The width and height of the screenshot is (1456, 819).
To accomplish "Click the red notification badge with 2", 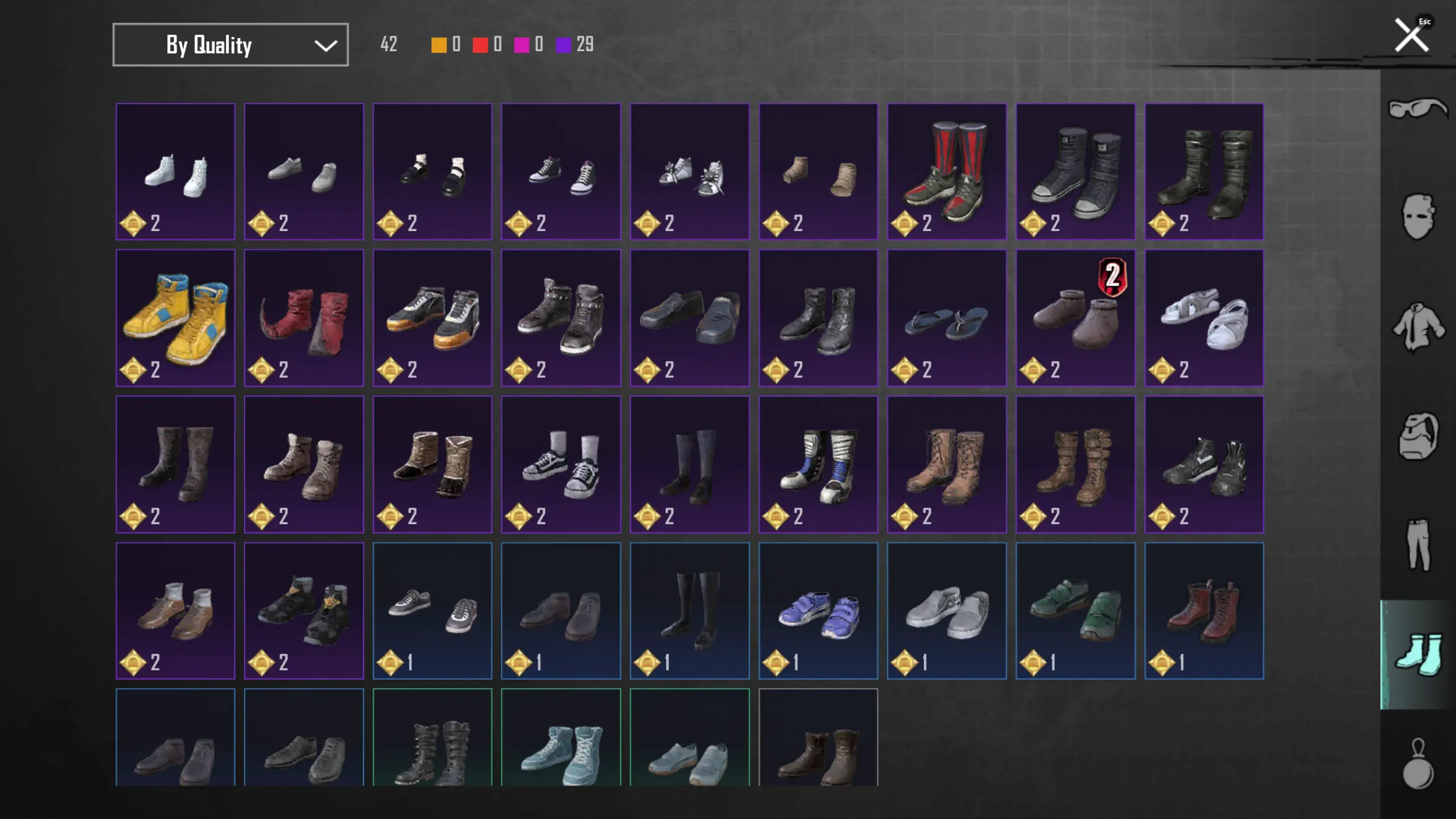I will pos(1112,277).
